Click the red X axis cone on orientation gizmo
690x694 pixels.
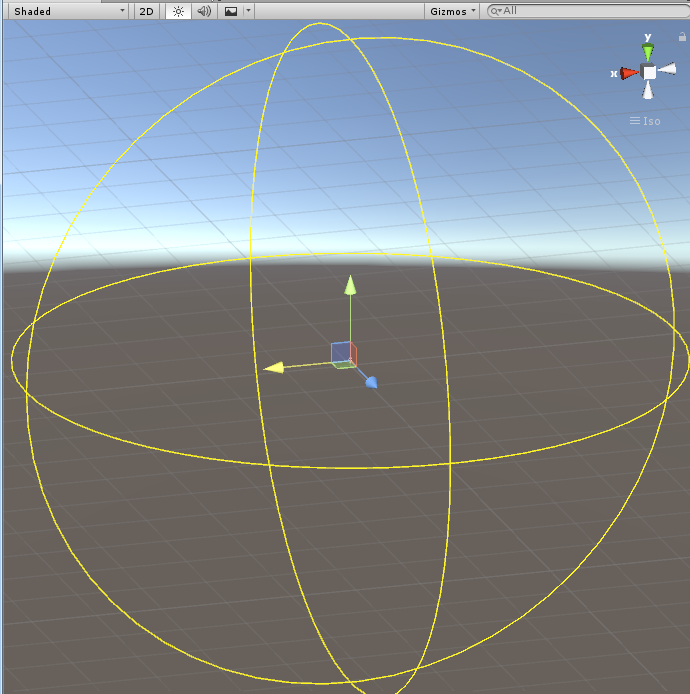[628, 73]
